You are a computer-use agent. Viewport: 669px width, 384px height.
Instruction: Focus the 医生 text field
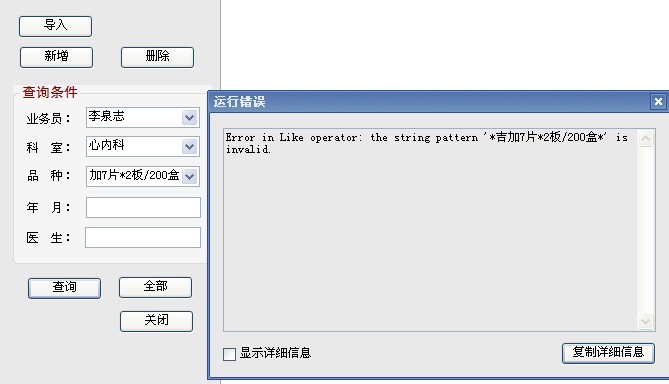click(143, 237)
